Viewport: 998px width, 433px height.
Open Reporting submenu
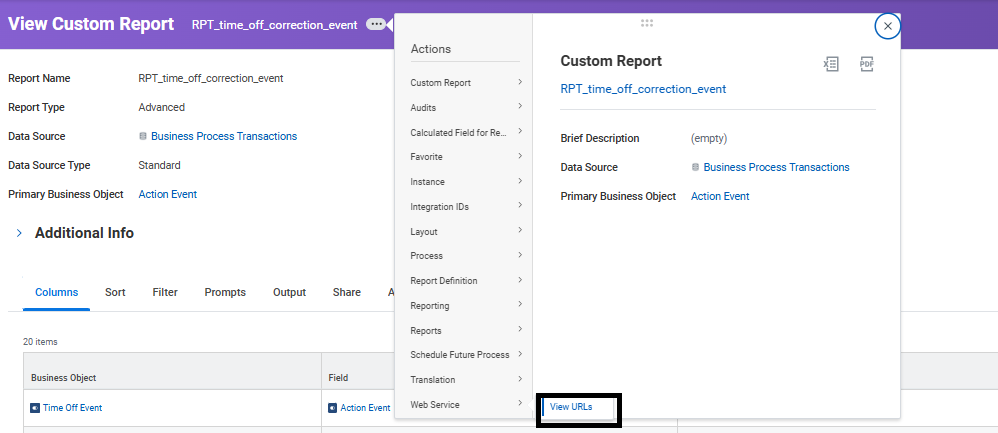[466, 306]
